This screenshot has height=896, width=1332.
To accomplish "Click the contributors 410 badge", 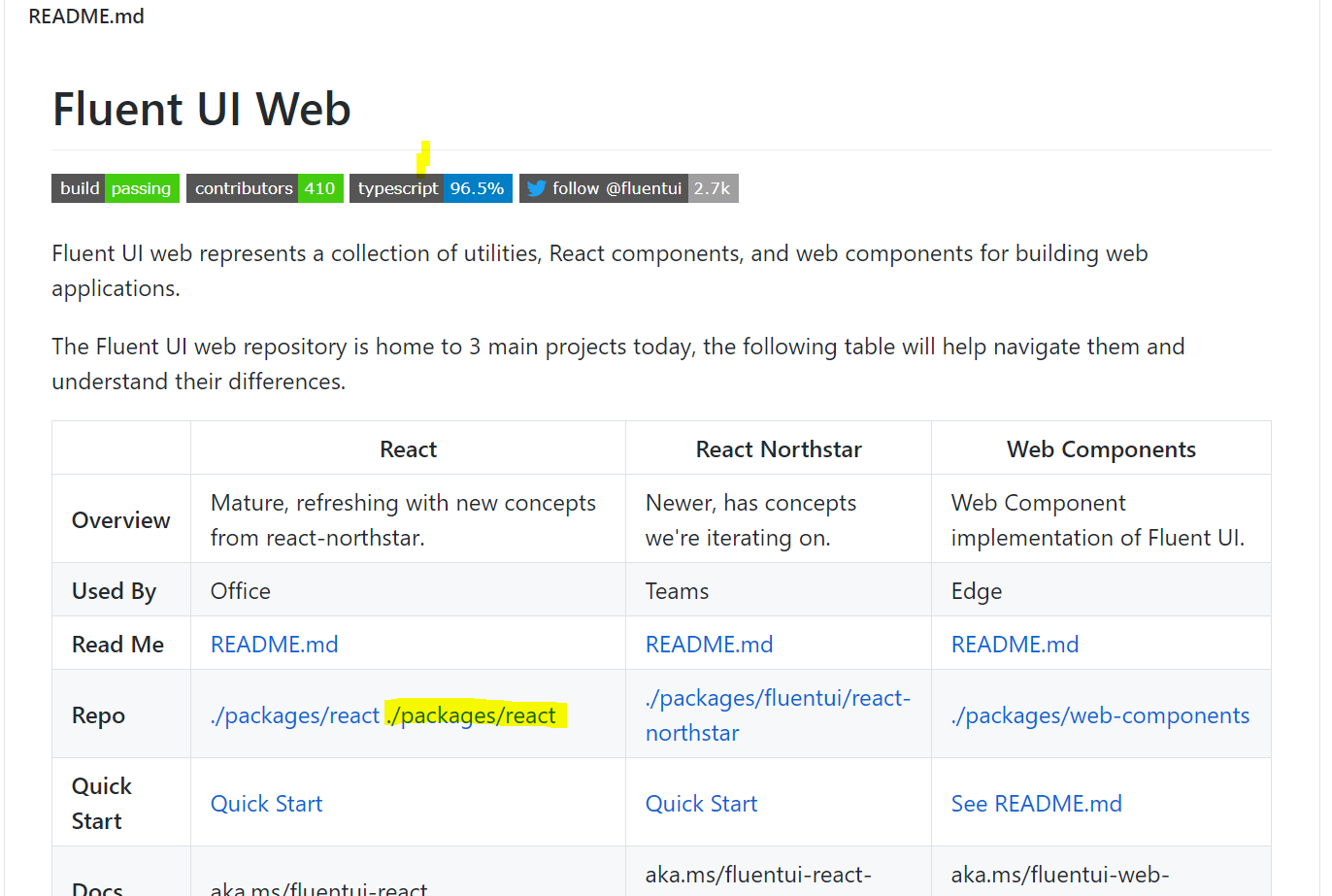I will 264,188.
